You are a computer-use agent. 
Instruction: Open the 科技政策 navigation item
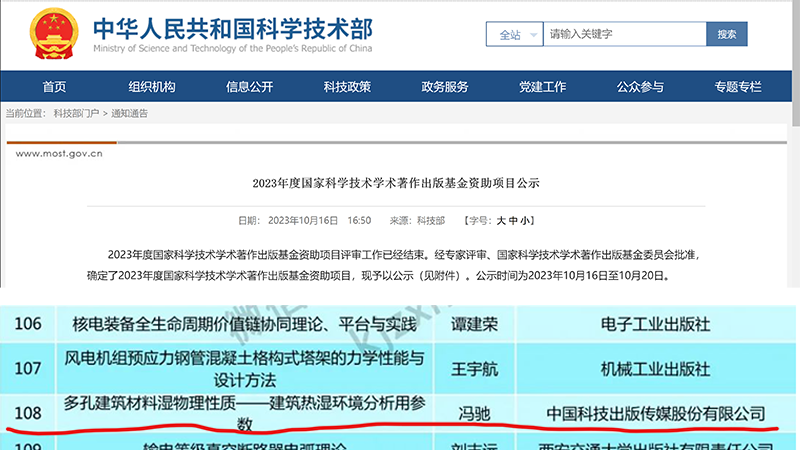[x=347, y=87]
